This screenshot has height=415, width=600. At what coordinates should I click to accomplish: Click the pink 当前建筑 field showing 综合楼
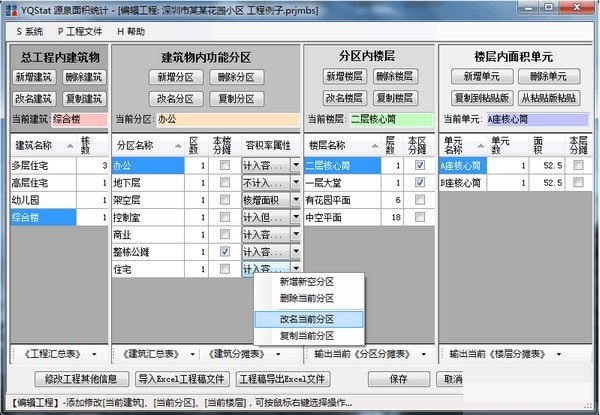tap(80, 119)
